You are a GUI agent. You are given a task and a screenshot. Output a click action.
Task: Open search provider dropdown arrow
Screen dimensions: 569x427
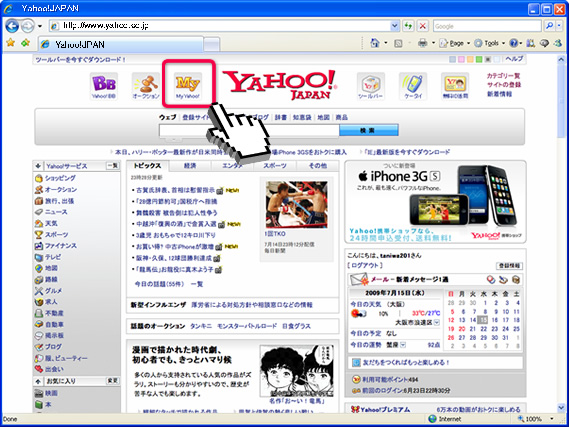559,26
